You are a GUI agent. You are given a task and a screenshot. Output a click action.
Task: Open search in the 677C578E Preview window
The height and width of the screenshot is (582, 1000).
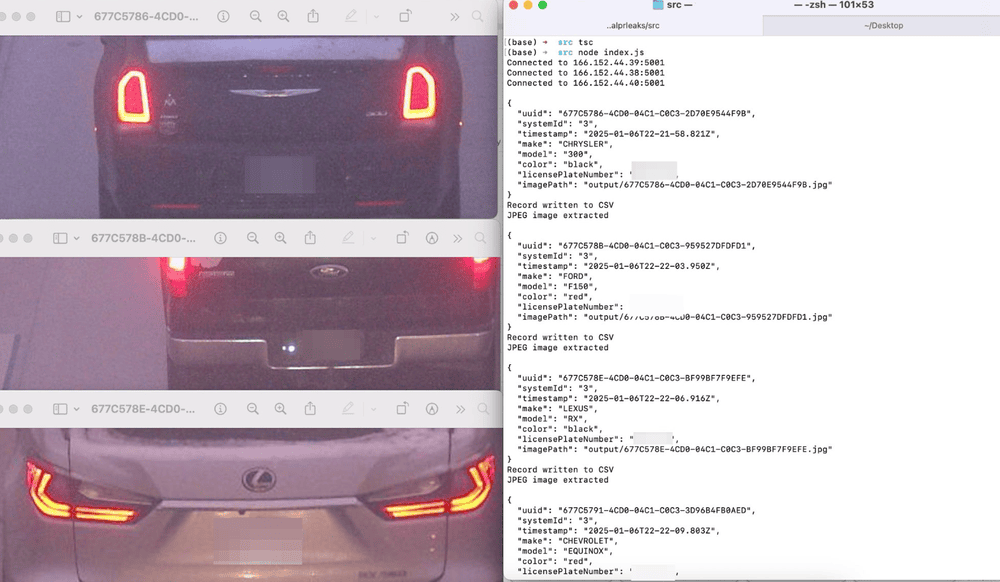483,409
